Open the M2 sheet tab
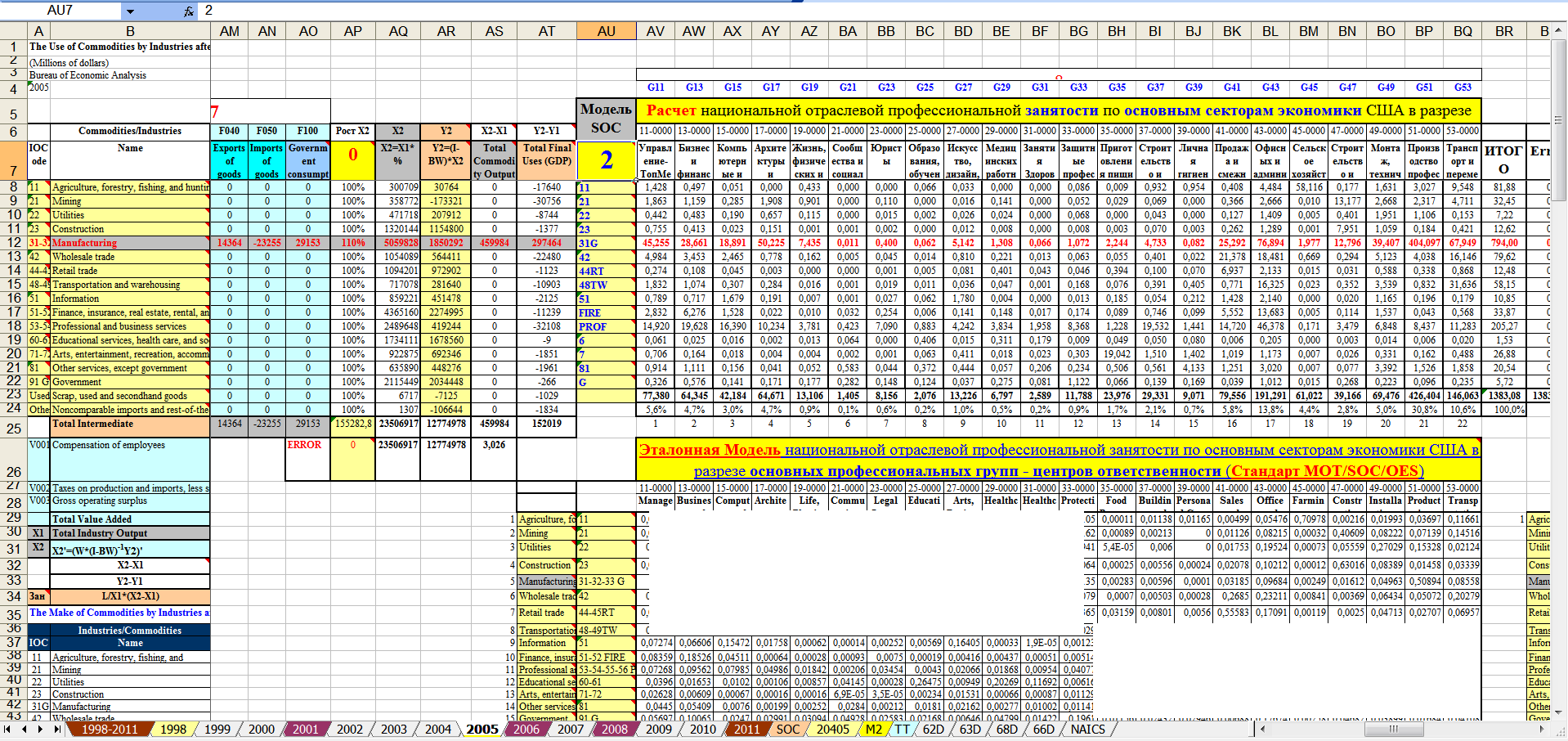 click(x=873, y=729)
